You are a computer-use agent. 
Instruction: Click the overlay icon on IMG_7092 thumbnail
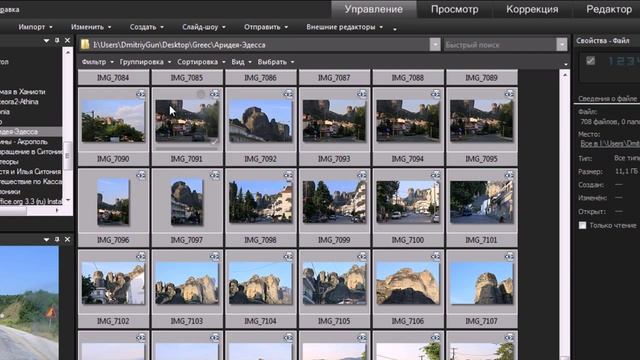[x=288, y=94]
